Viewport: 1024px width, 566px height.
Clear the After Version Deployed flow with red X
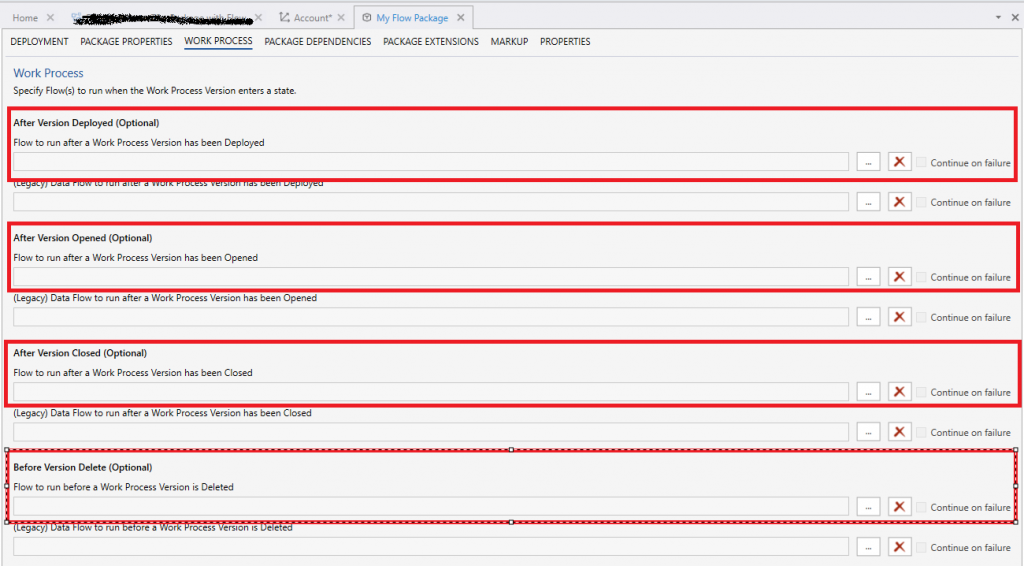click(x=899, y=162)
